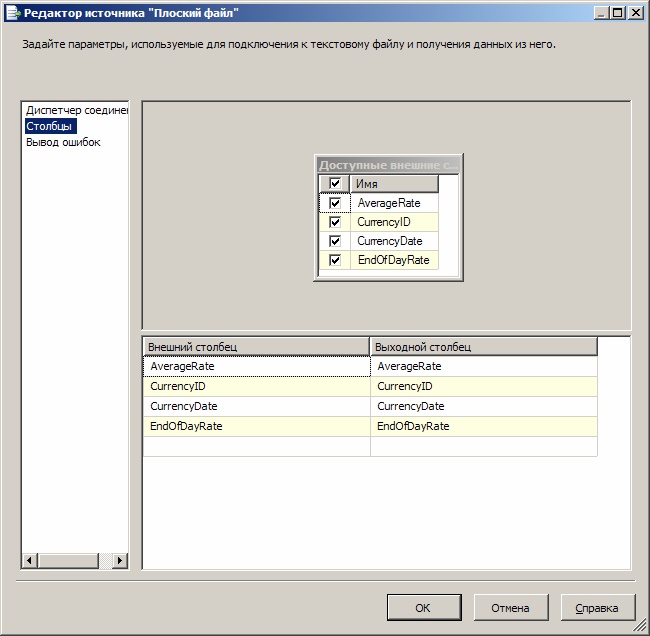Open help with the Справка button
Screen dimensions: 650x636
tap(597, 607)
